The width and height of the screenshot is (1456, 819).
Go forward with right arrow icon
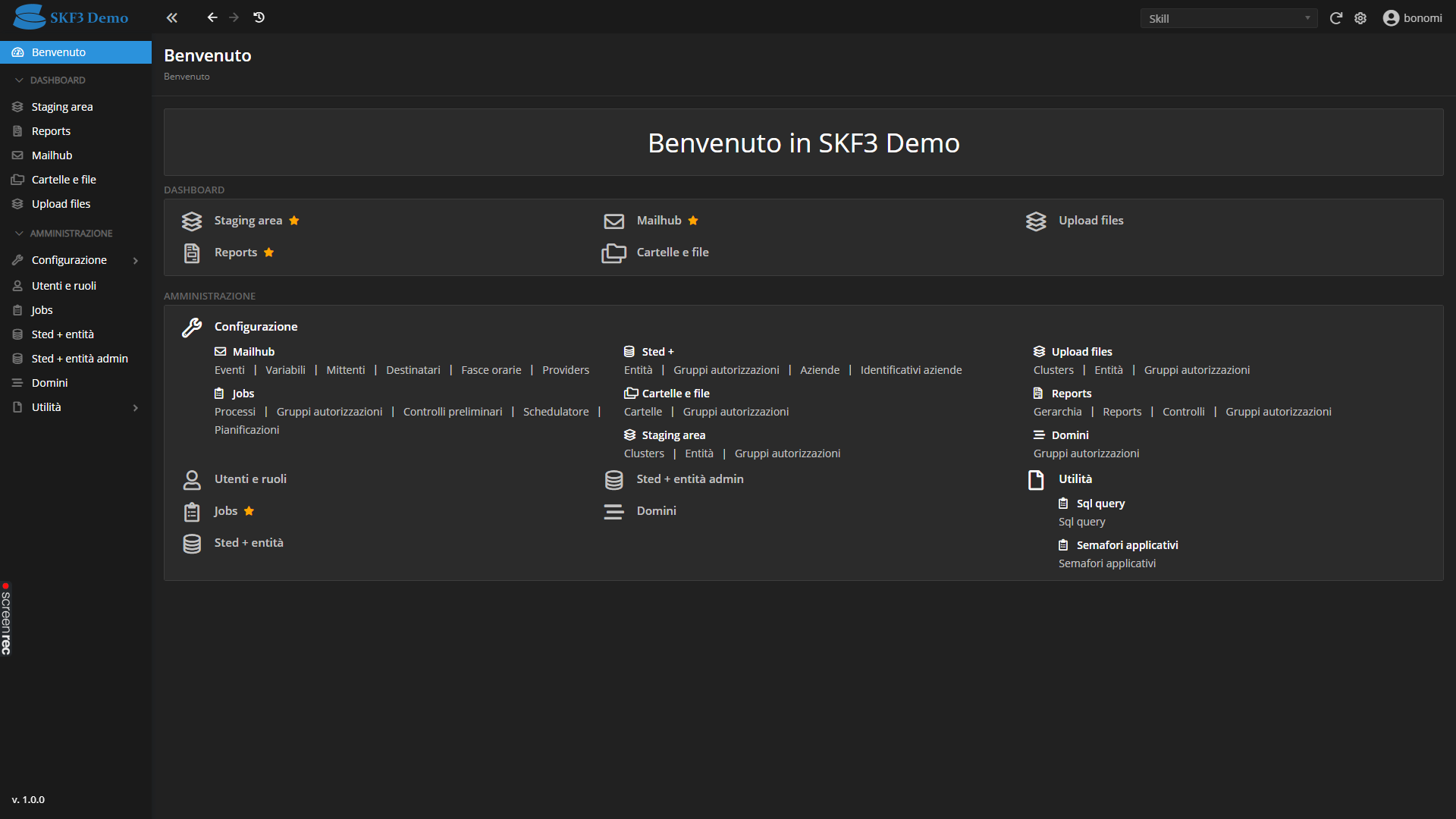coord(234,17)
